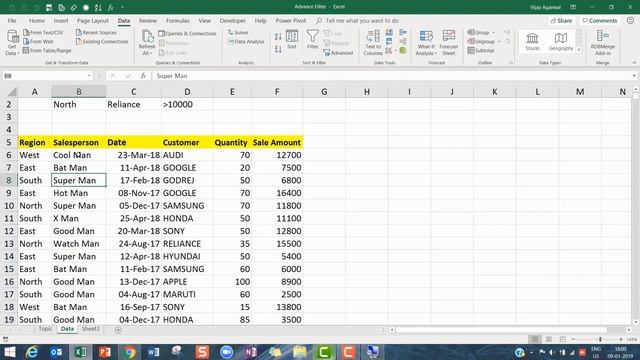Select cell with criteria >10000
The width and height of the screenshot is (640, 360).
(x=187, y=104)
